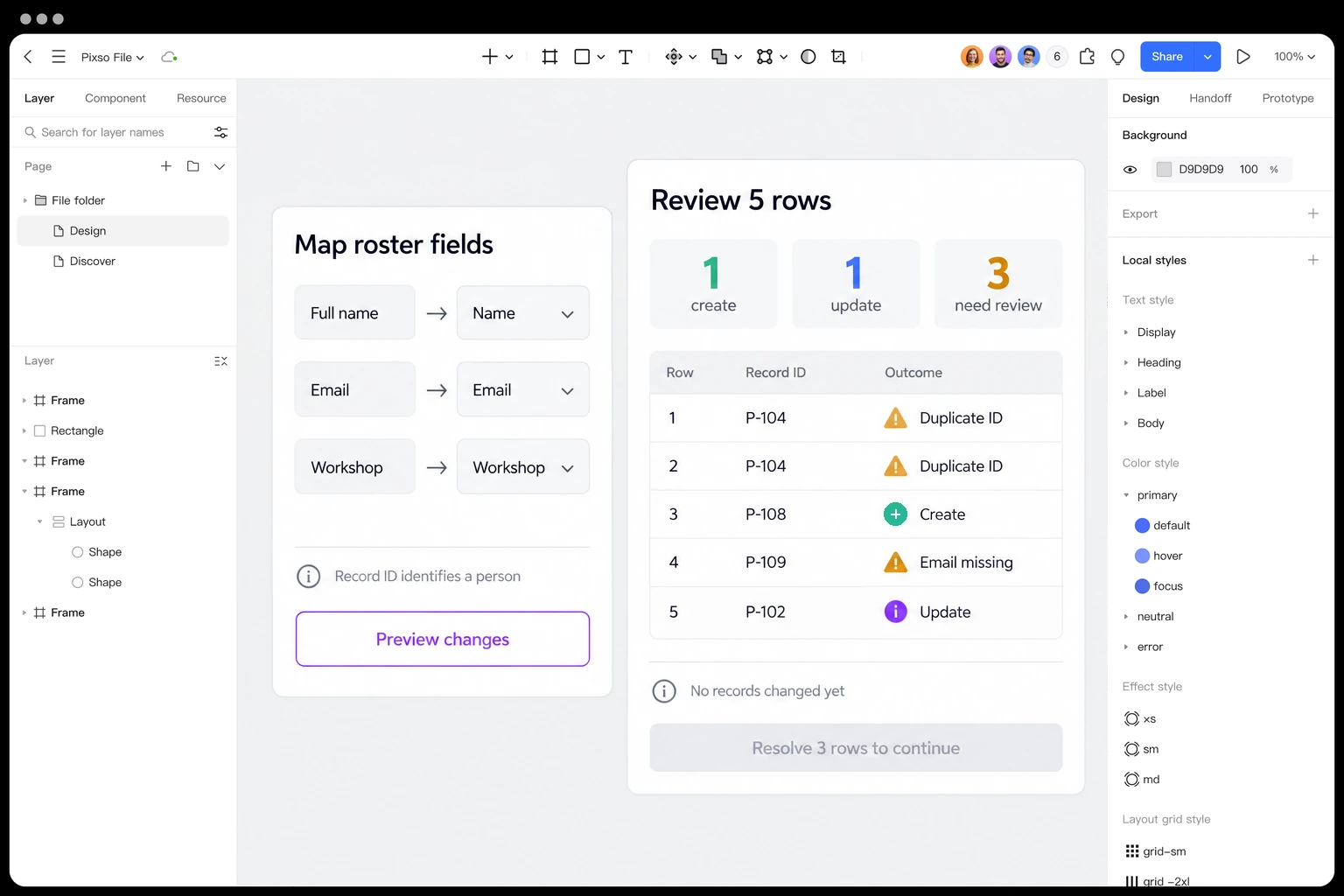Click the xs effect style icon
This screenshot has height=896, width=1344.
1131,719
